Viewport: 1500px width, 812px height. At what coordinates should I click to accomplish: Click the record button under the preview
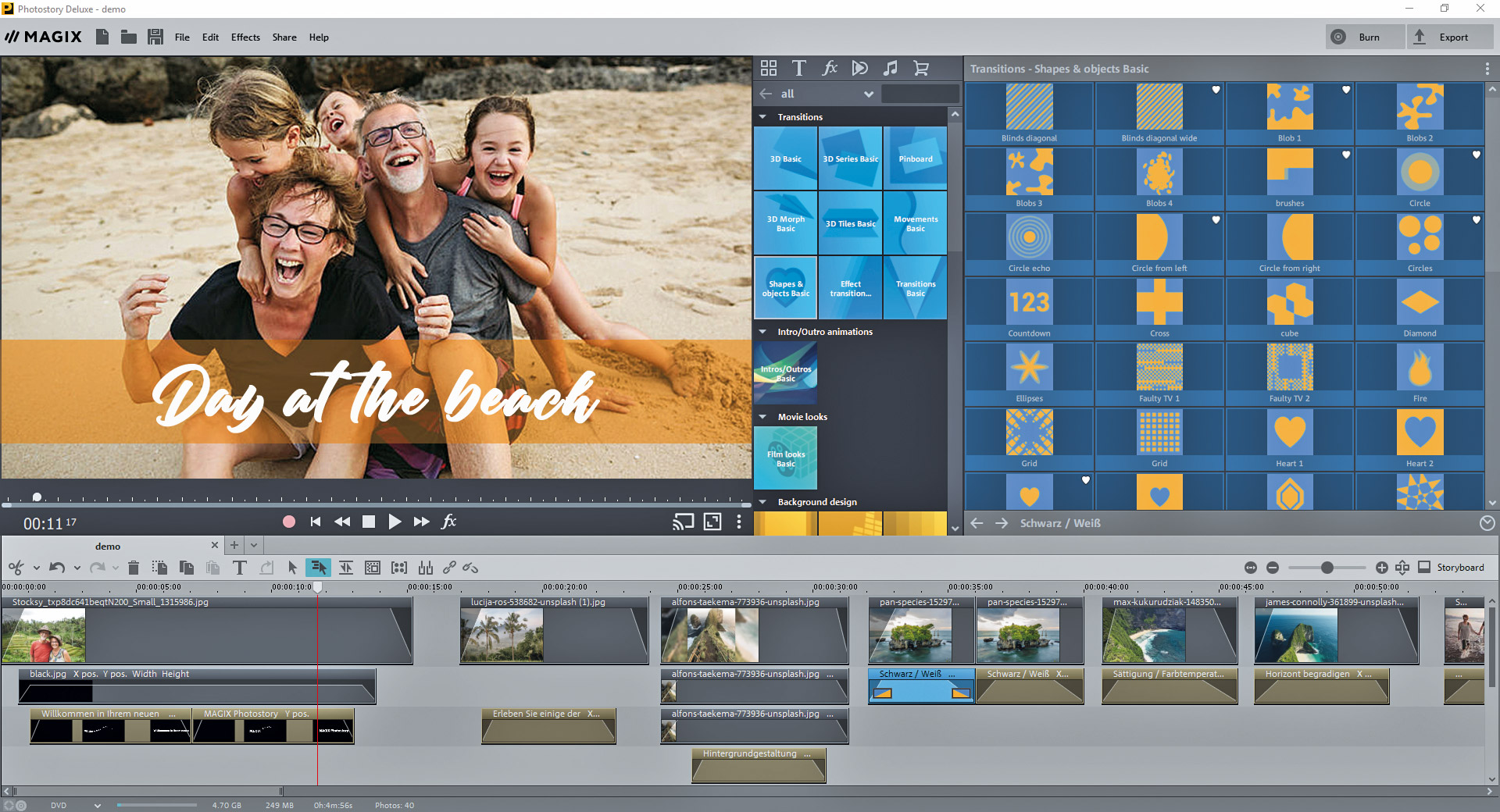pos(289,522)
